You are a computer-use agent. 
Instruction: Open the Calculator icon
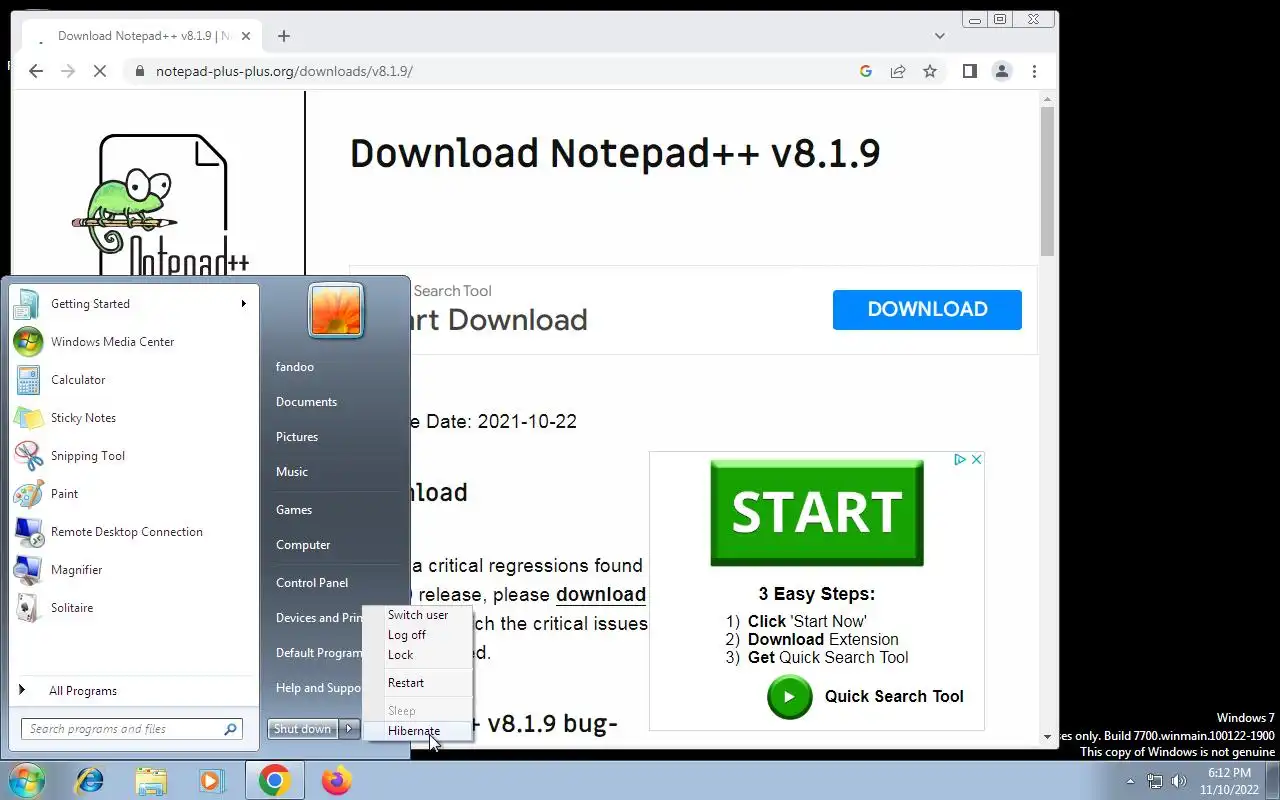(28, 380)
